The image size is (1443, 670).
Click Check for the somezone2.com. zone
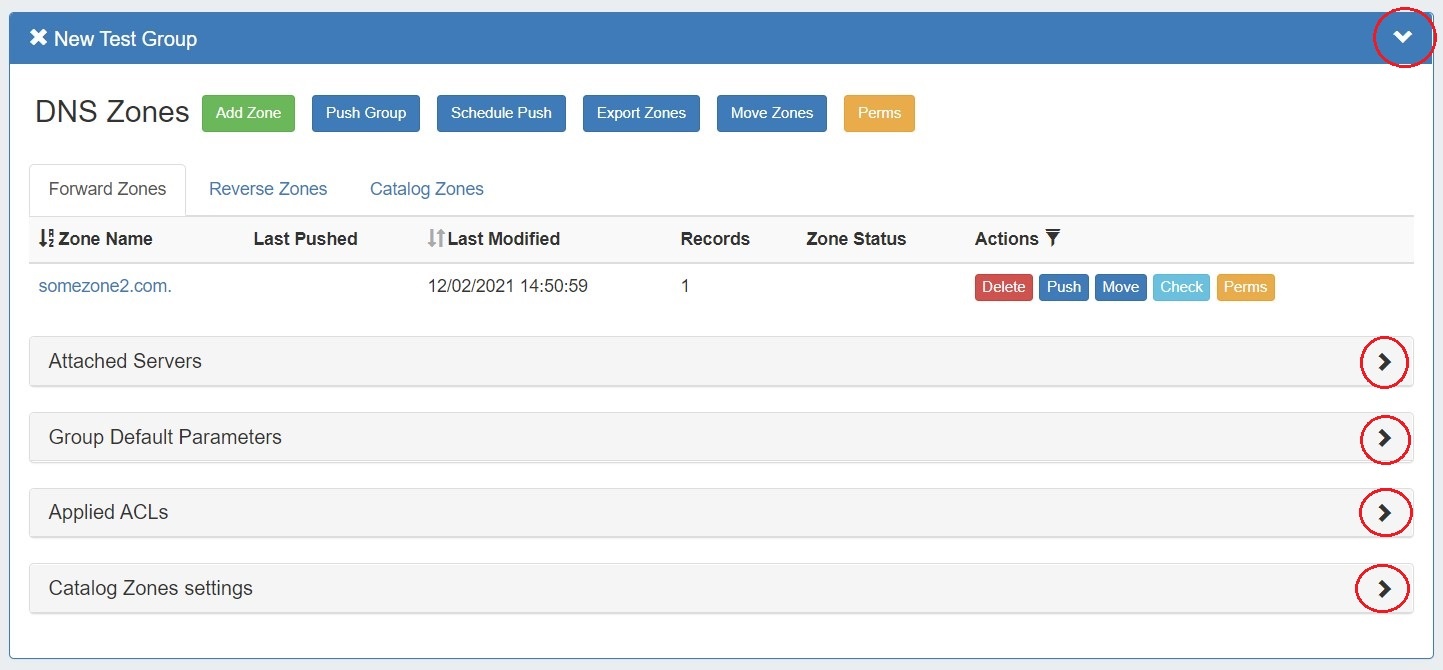[x=1181, y=287]
